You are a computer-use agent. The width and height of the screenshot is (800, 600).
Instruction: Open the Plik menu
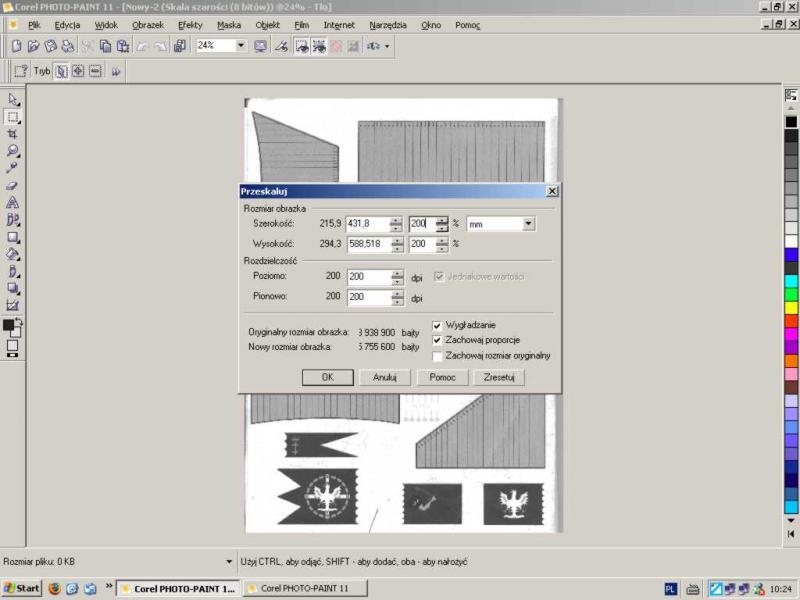pyautogui.click(x=34, y=25)
